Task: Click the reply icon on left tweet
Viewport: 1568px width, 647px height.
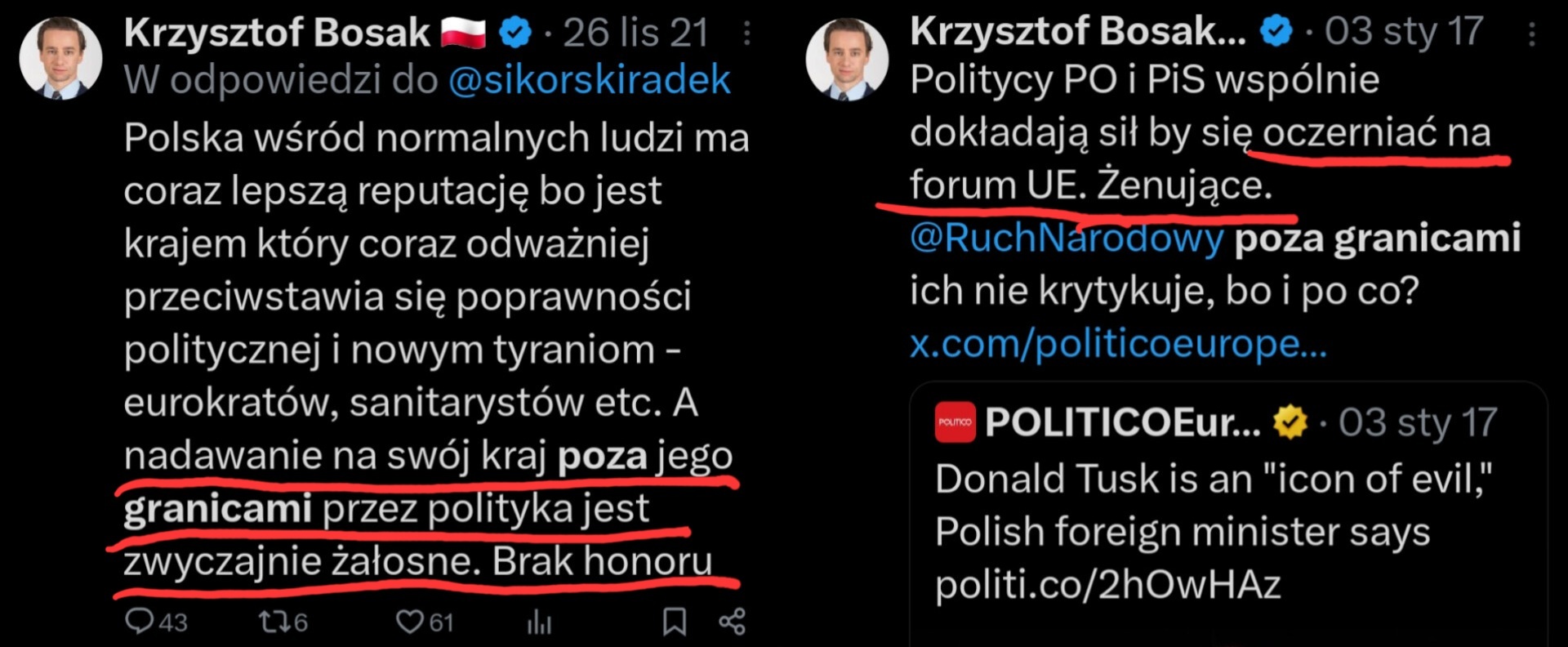Action: pos(140,622)
